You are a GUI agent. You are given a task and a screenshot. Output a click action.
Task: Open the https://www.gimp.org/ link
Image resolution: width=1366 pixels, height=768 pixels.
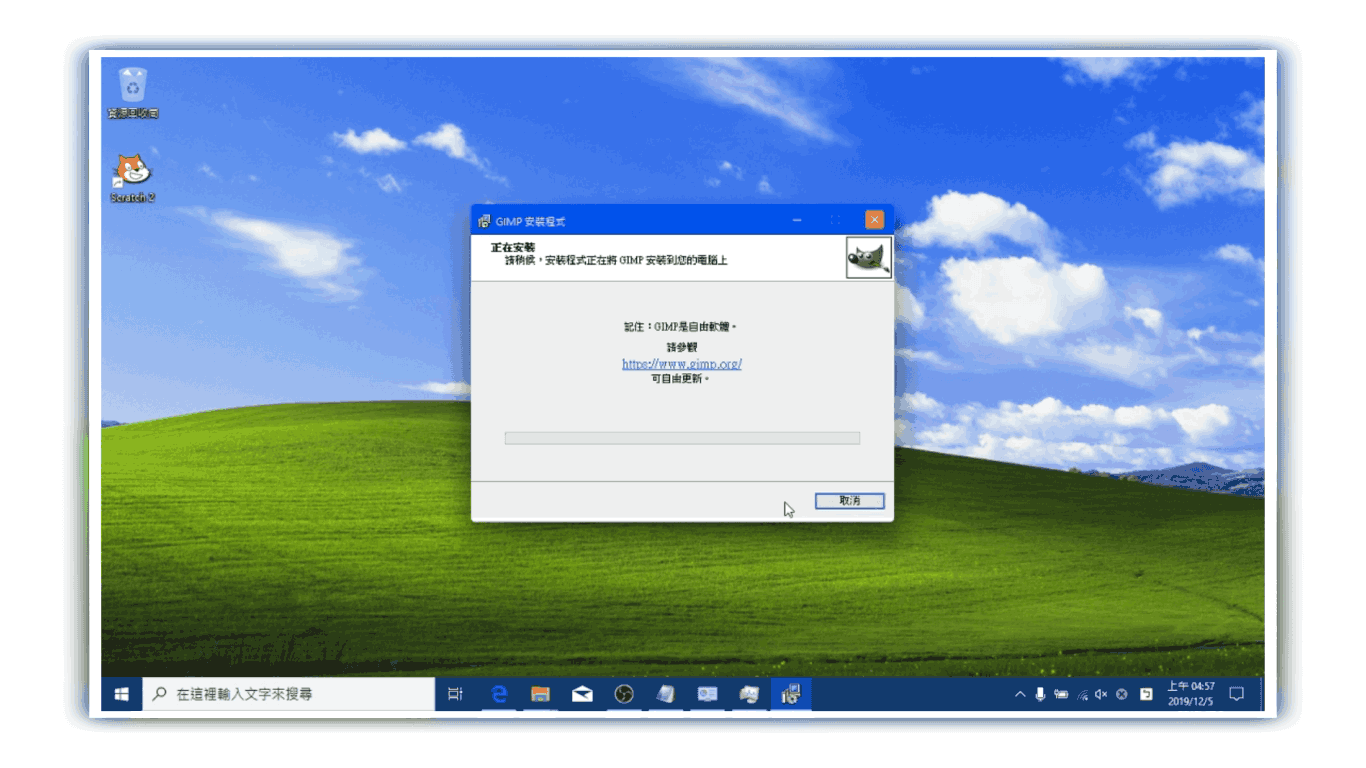[x=682, y=364]
